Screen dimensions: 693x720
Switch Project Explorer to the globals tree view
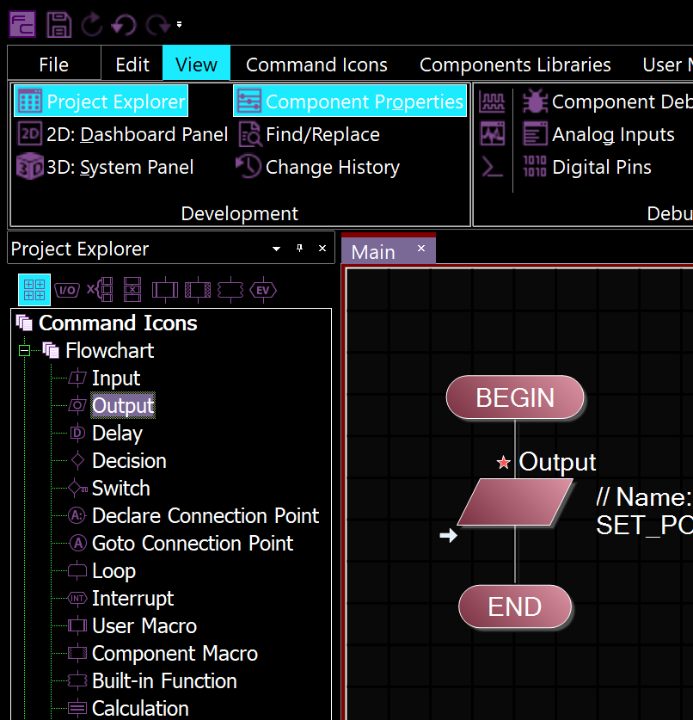100,289
